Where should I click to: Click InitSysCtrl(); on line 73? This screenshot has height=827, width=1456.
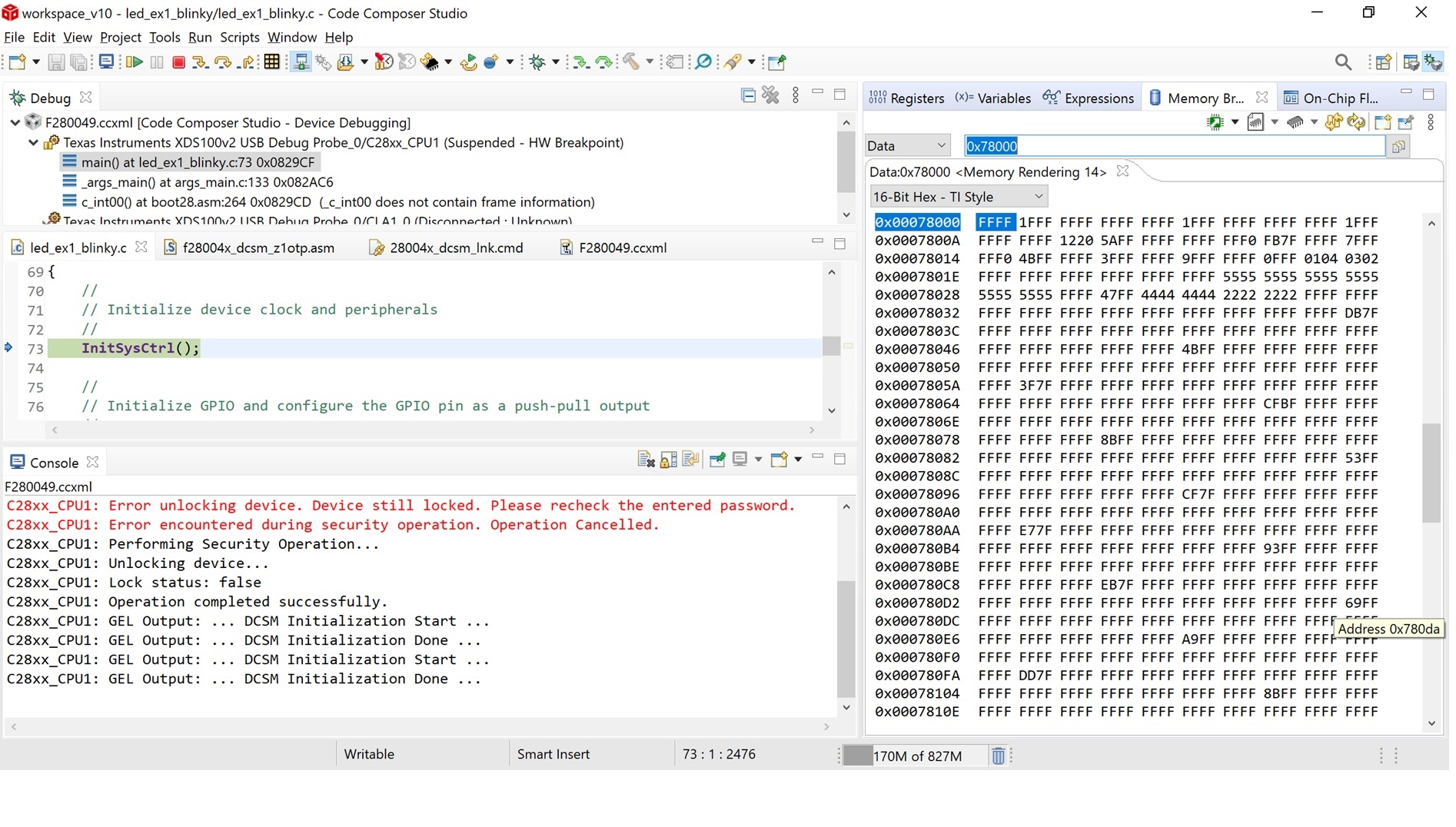pyautogui.click(x=141, y=348)
